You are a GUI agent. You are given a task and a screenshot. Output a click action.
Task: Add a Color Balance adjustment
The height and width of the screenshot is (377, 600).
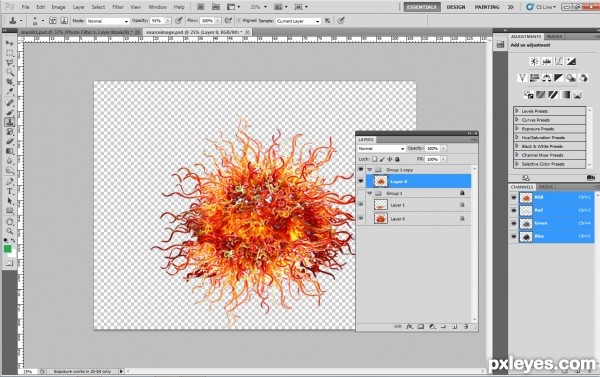[546, 78]
